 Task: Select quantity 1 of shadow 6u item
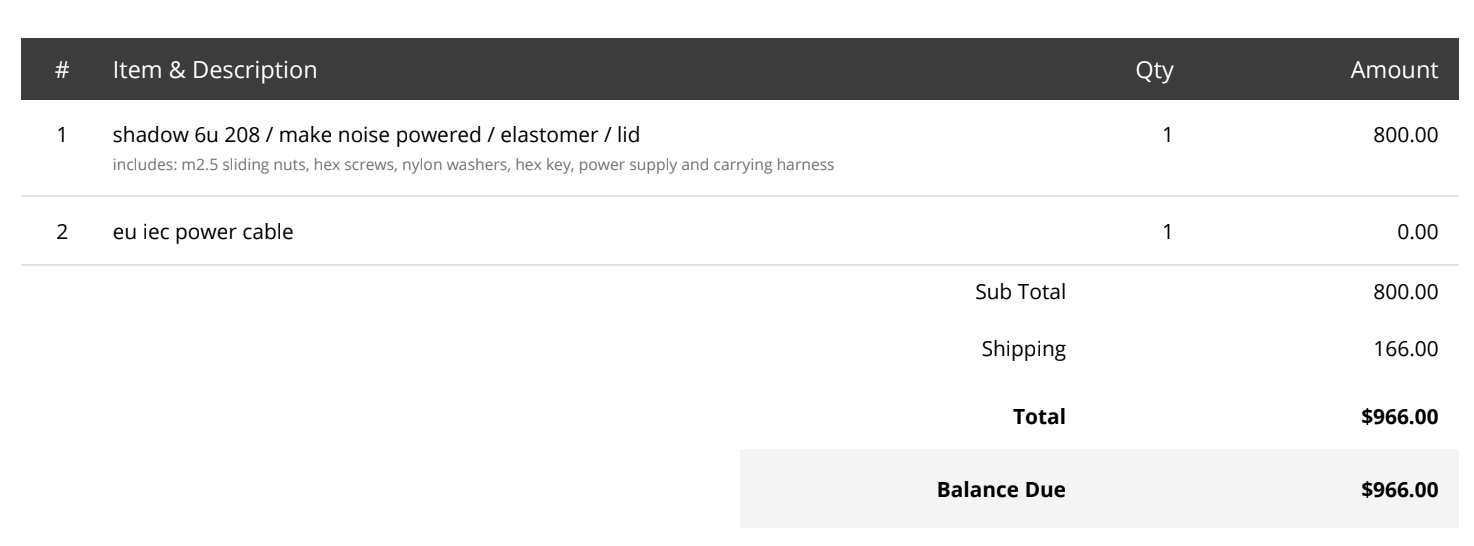[x=1166, y=135]
